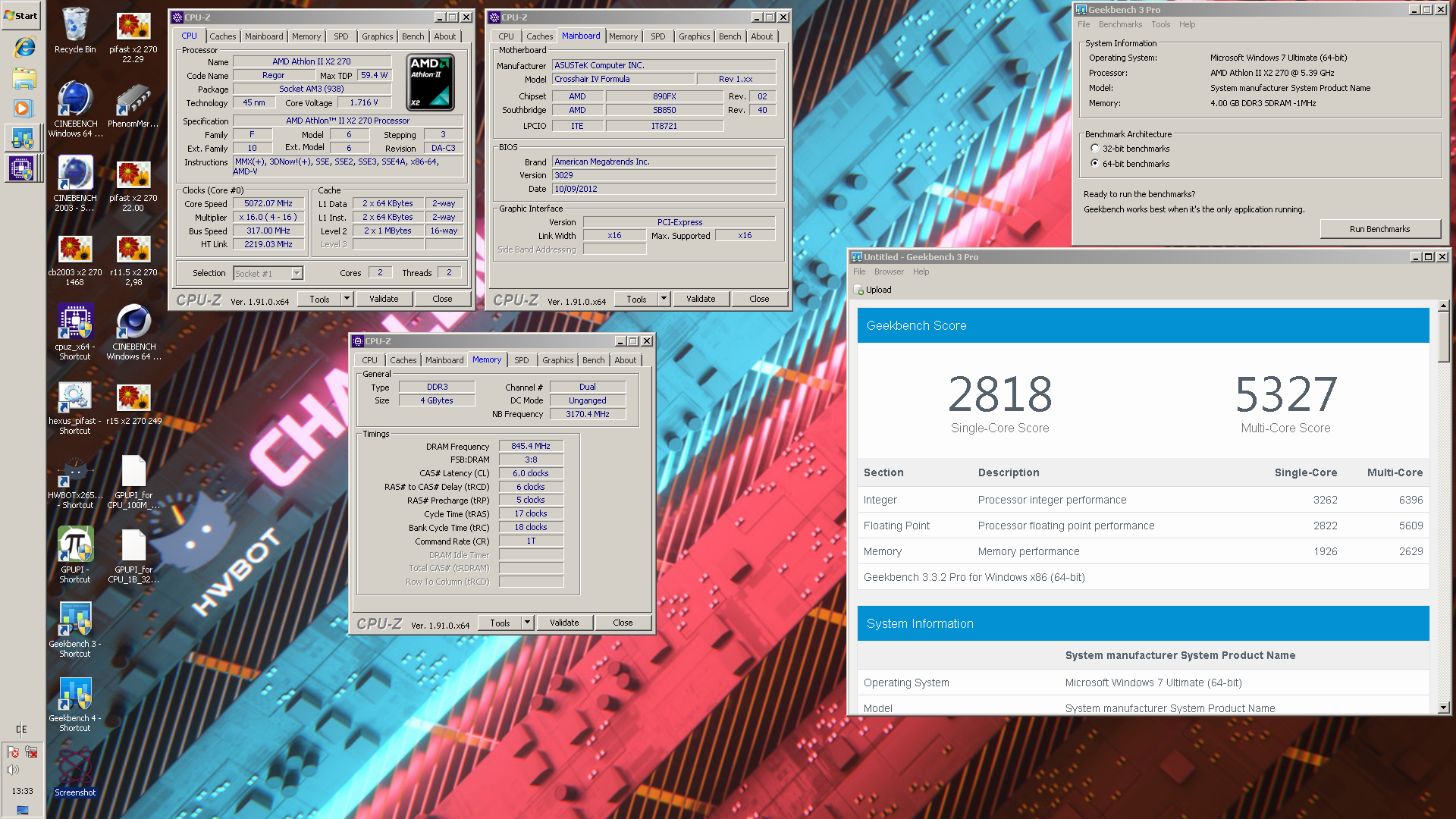Click Close in the Mainboard CPU-Z window
The width and height of the screenshot is (1456, 819).
tap(759, 299)
